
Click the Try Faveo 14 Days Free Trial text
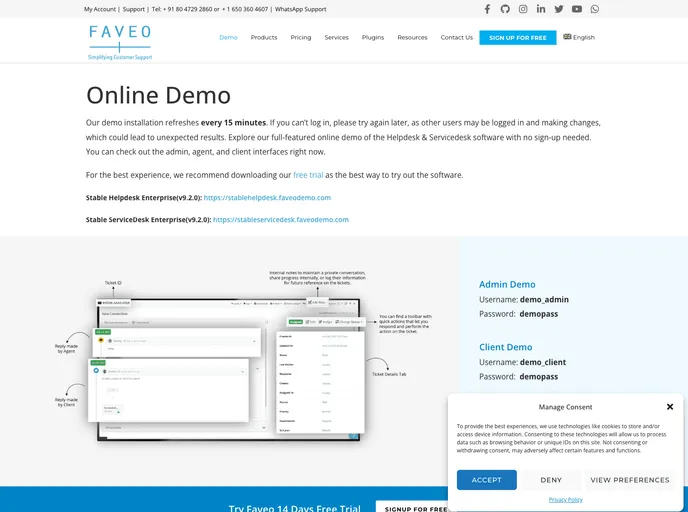click(x=294, y=508)
